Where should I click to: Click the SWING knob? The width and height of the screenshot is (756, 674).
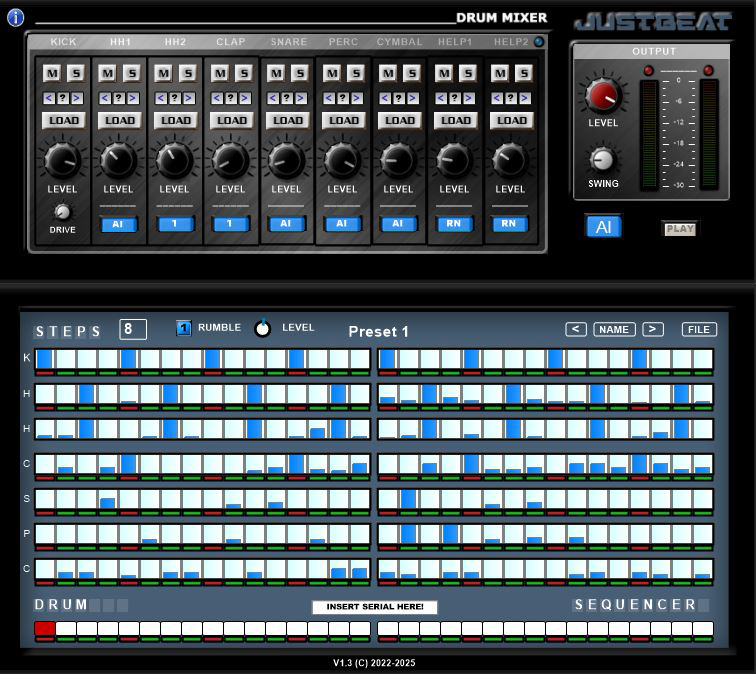(602, 160)
